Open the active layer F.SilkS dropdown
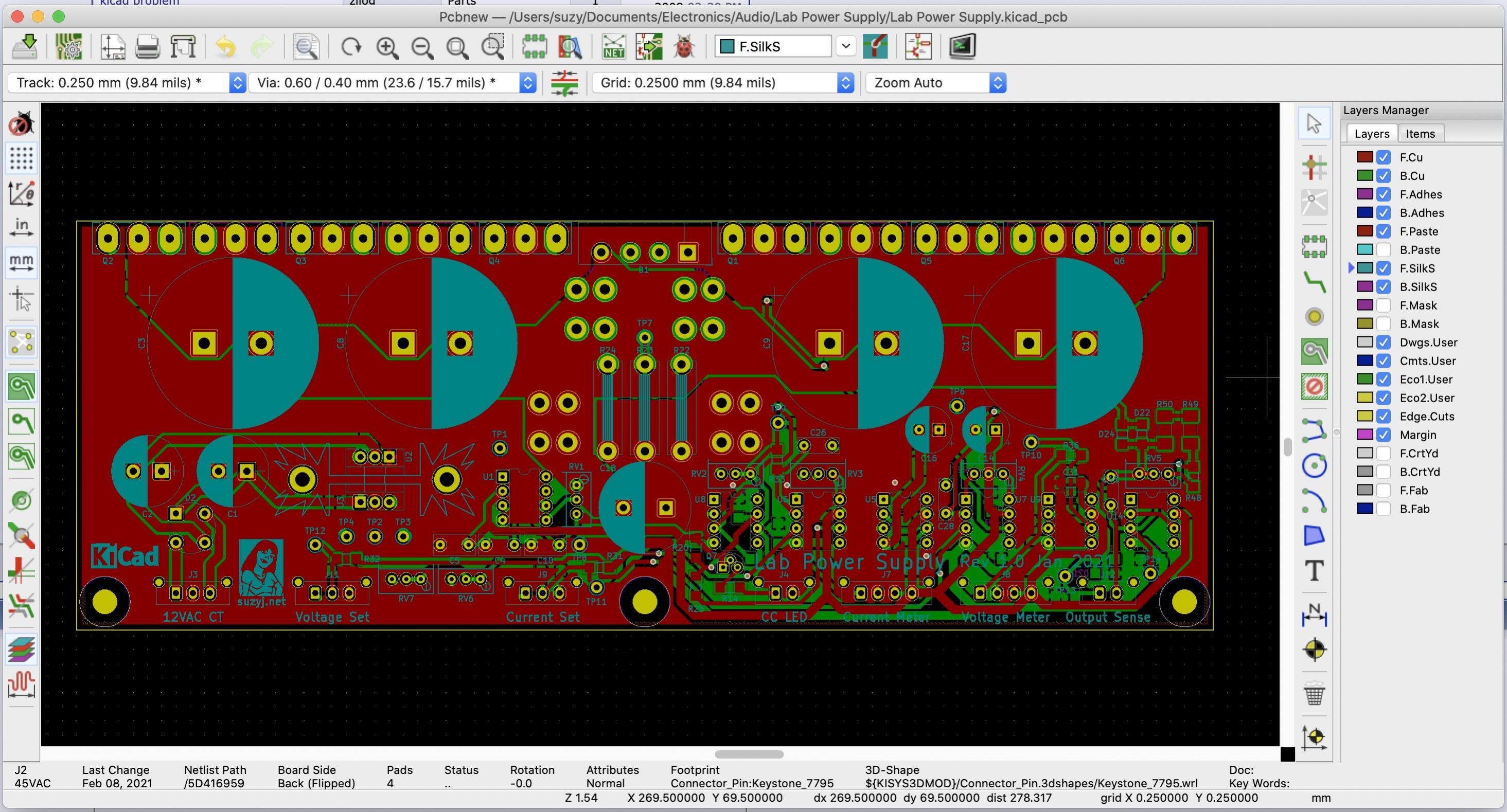Viewport: 1507px width, 812px height. point(773,46)
